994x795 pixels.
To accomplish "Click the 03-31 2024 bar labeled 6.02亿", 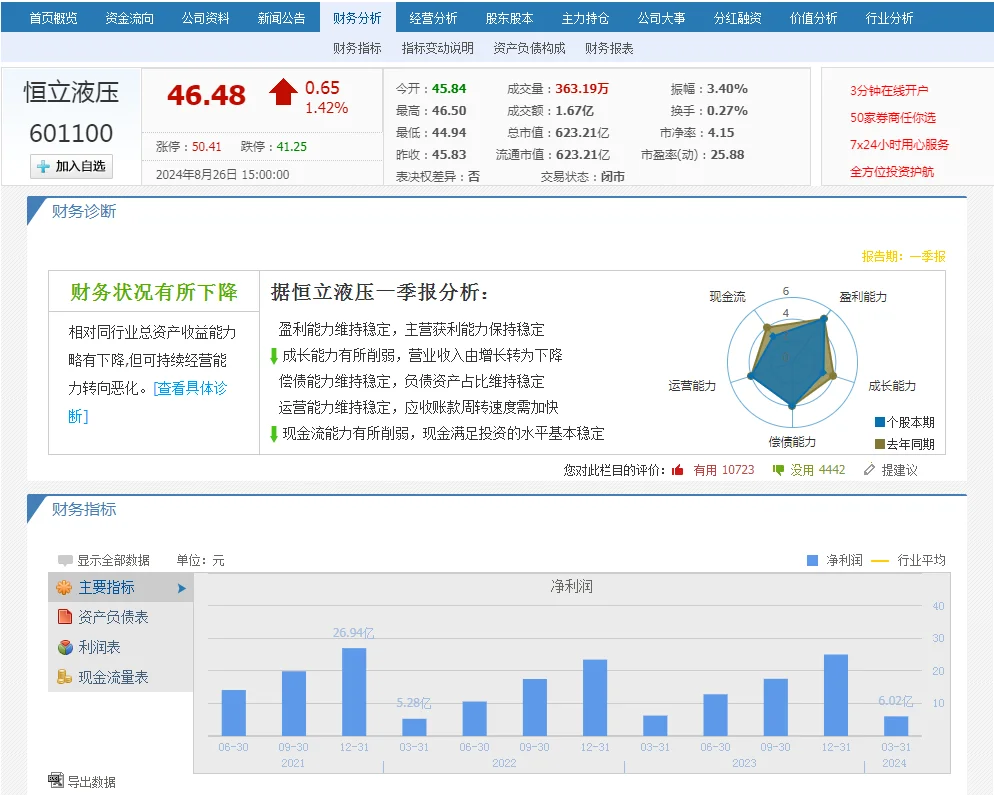I will 896,726.
